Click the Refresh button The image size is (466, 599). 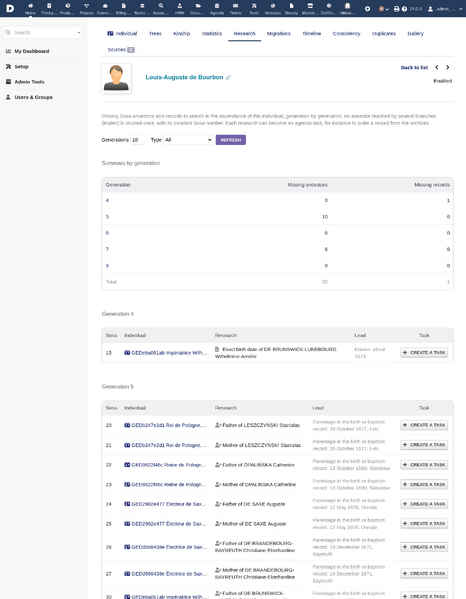tap(231, 140)
